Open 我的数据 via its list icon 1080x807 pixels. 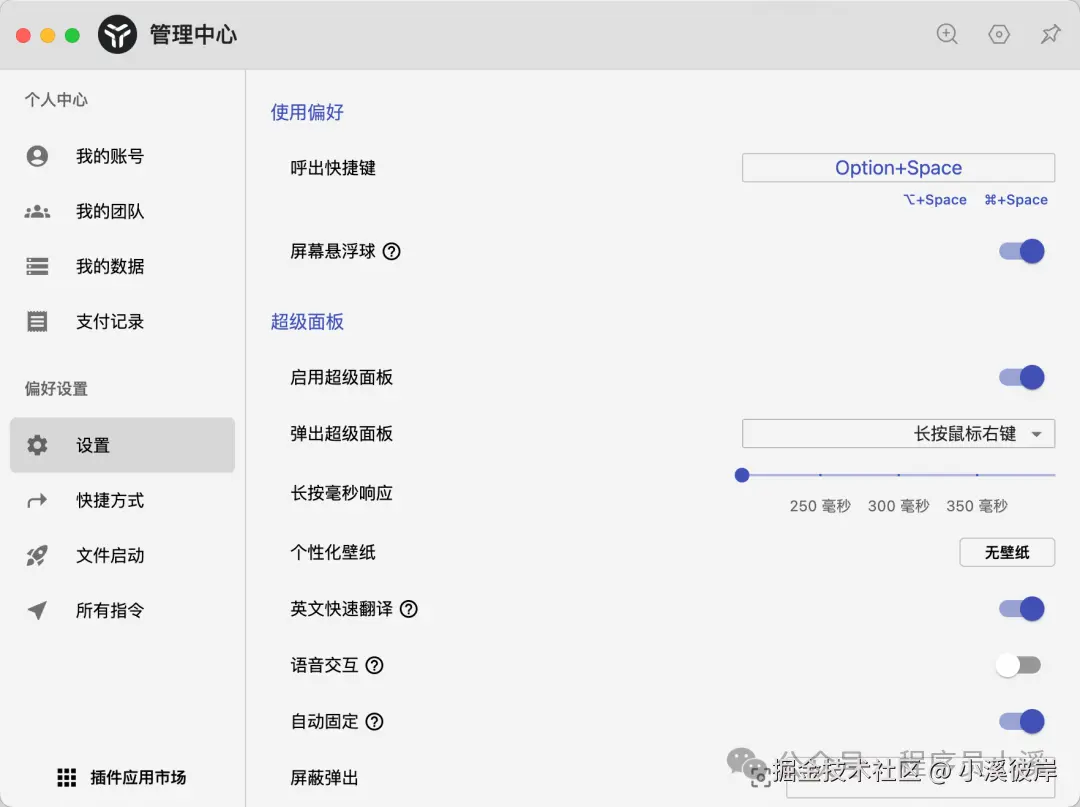[x=36, y=266]
